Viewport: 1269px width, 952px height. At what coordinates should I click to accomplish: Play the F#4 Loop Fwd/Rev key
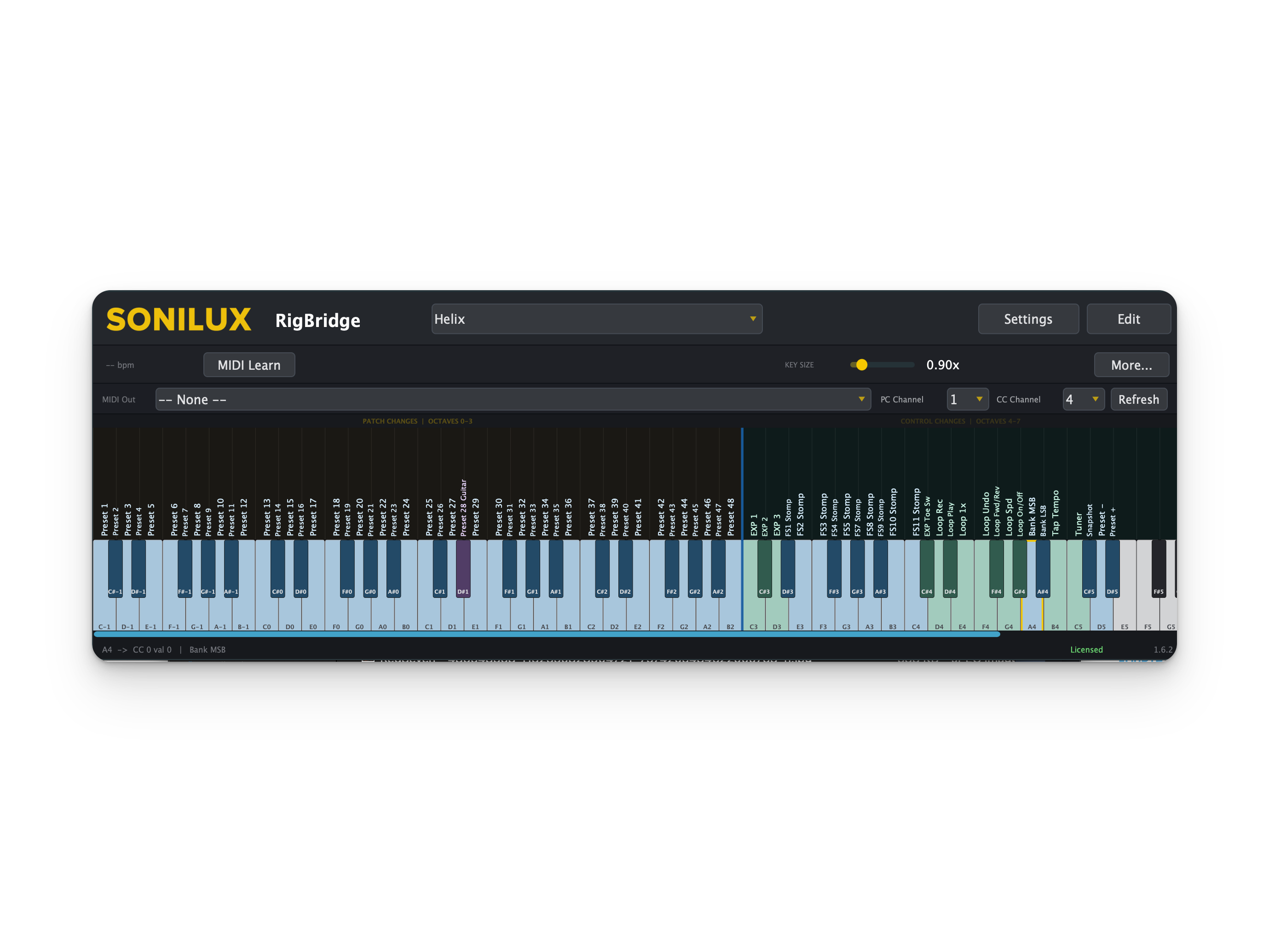[x=997, y=568]
